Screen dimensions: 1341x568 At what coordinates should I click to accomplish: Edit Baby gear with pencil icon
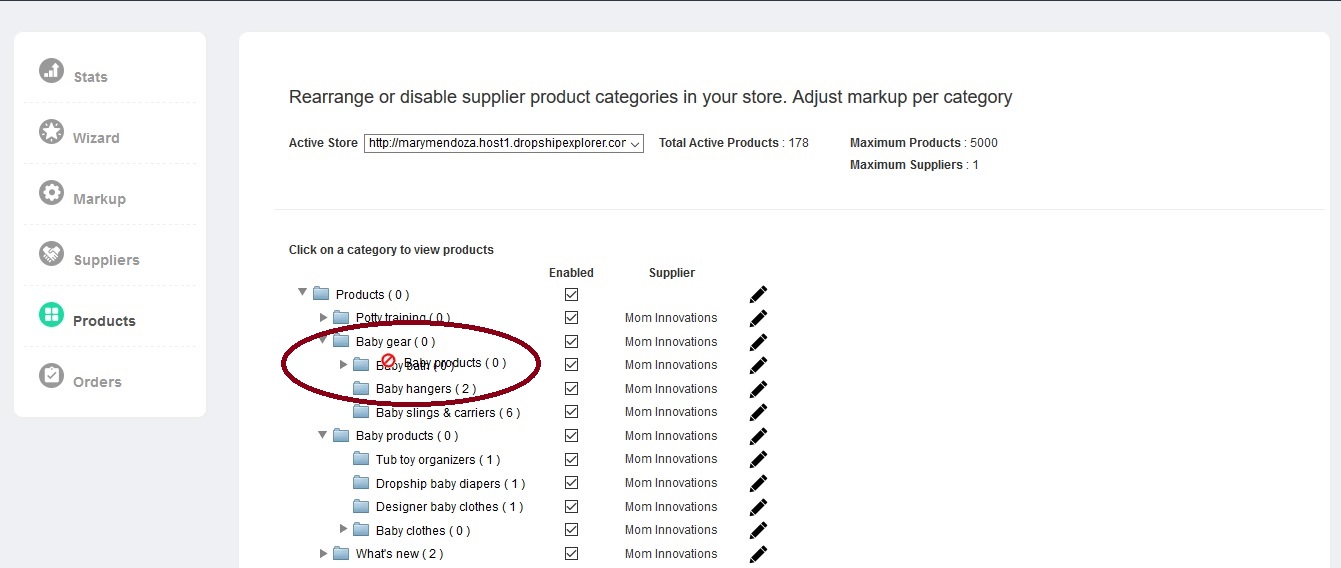click(758, 342)
